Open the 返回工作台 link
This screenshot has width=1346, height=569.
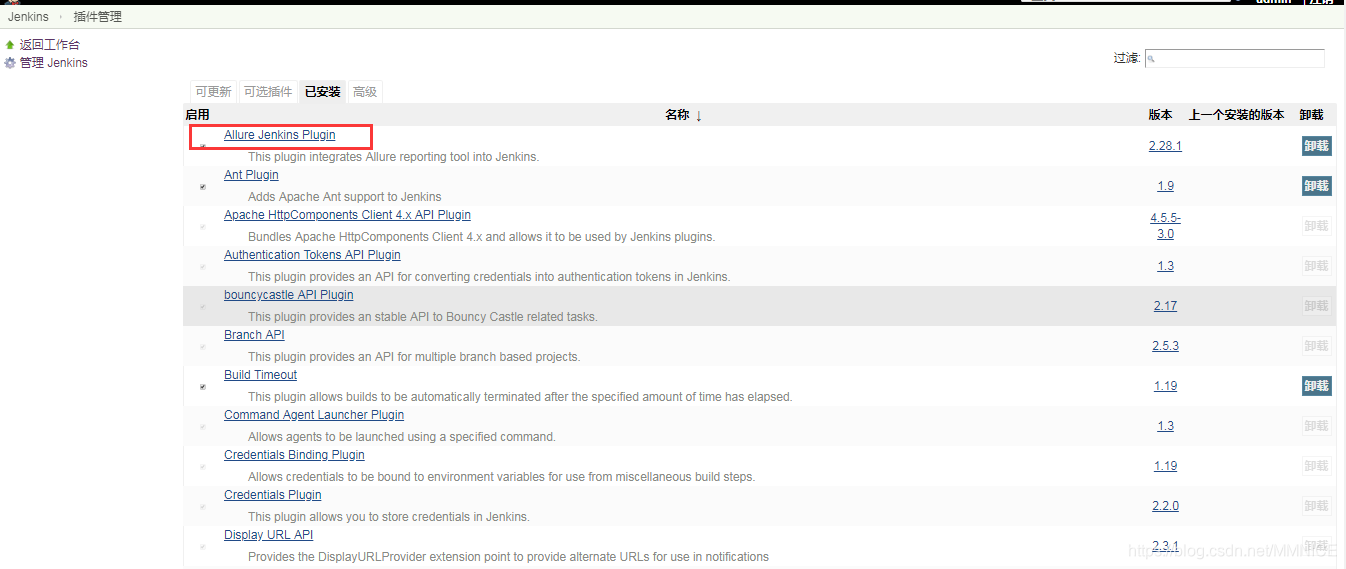(50, 45)
